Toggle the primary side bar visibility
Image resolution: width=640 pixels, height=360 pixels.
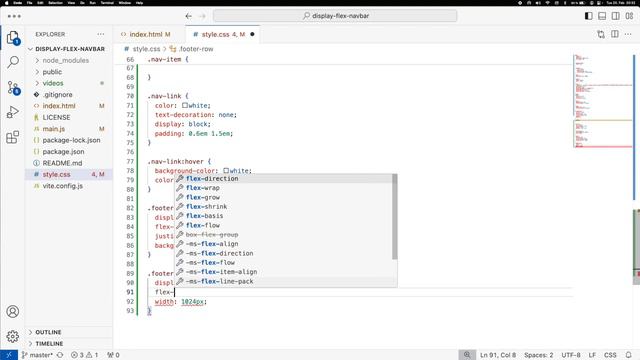coord(589,16)
